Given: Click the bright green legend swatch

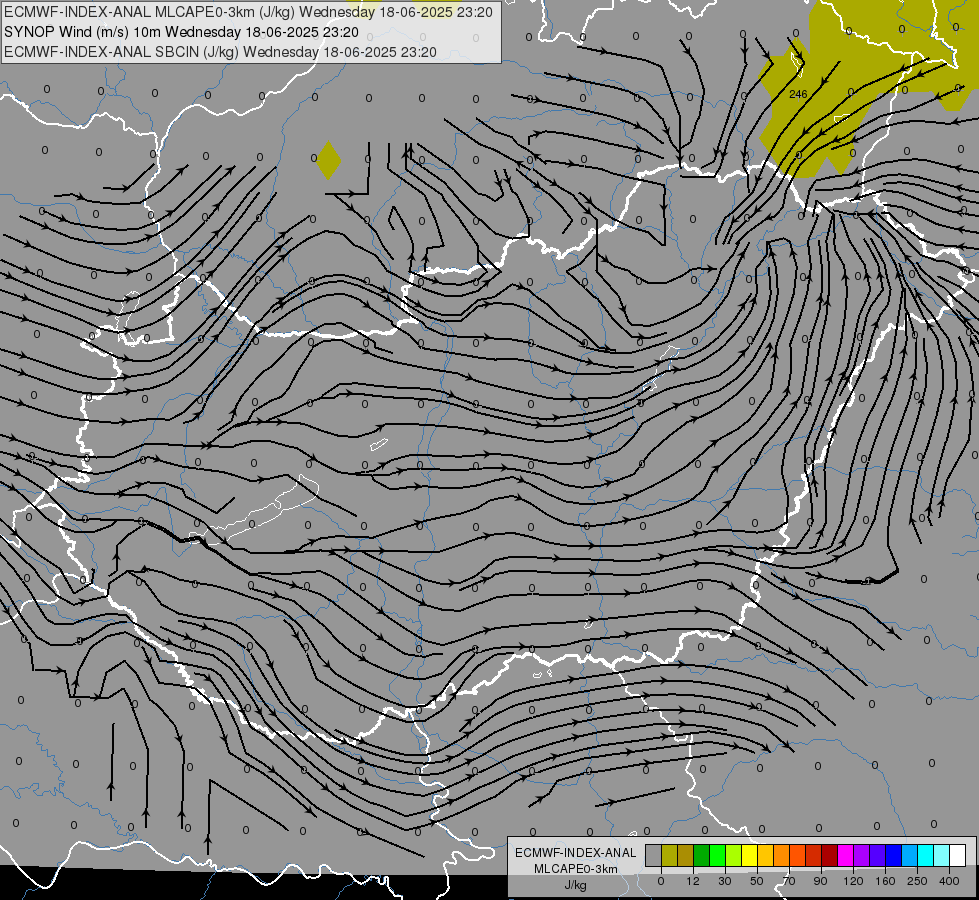Looking at the screenshot, I should (717, 856).
